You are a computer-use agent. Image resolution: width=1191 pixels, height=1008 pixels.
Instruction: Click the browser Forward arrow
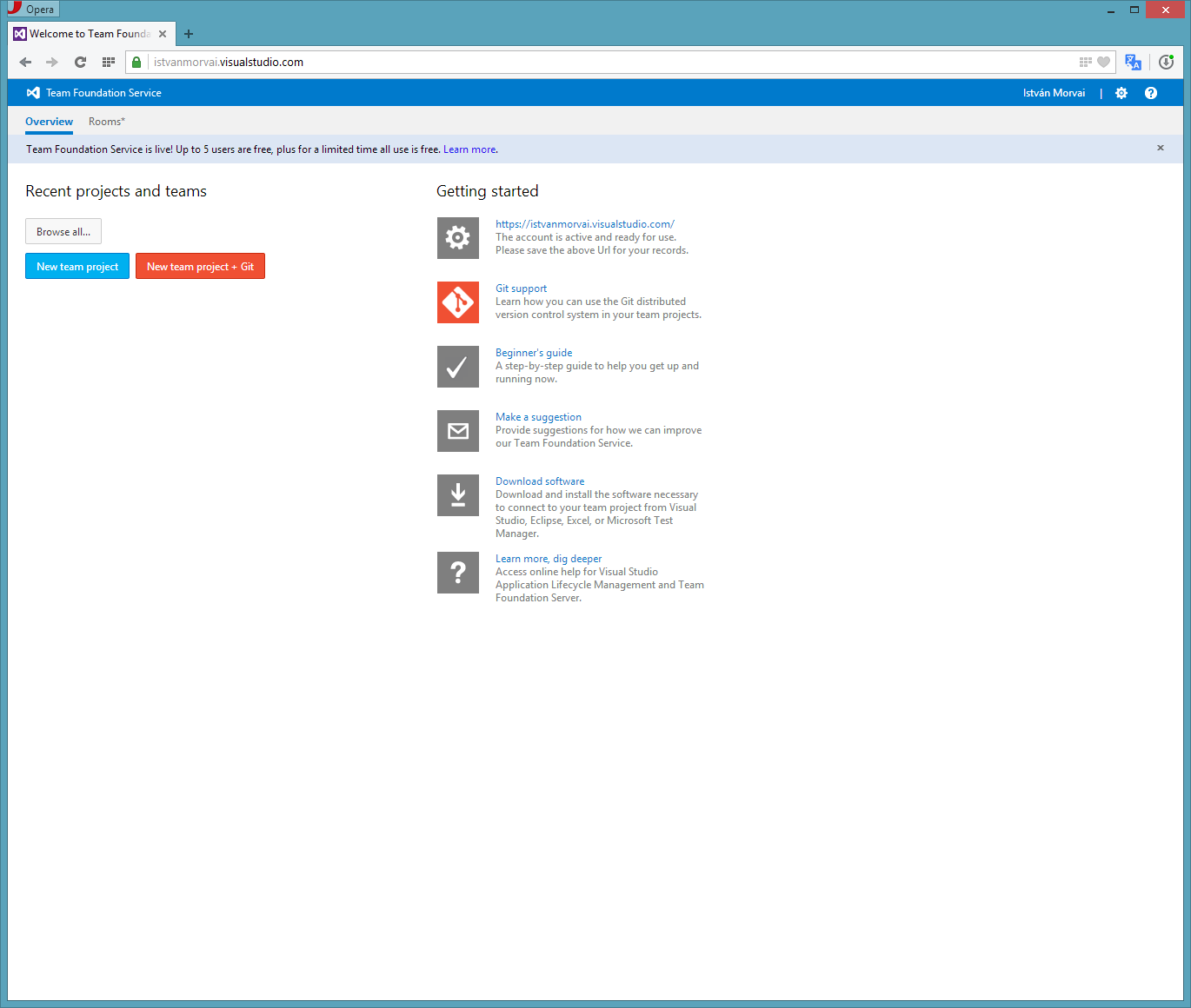pyautogui.click(x=52, y=62)
